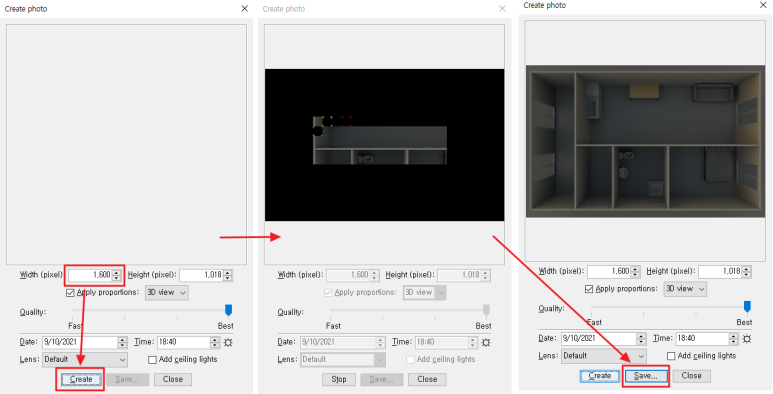Viewport: 773px width, 394px height.
Task: Open 3D view proportions dropdown in right dialog
Action: tap(685, 288)
